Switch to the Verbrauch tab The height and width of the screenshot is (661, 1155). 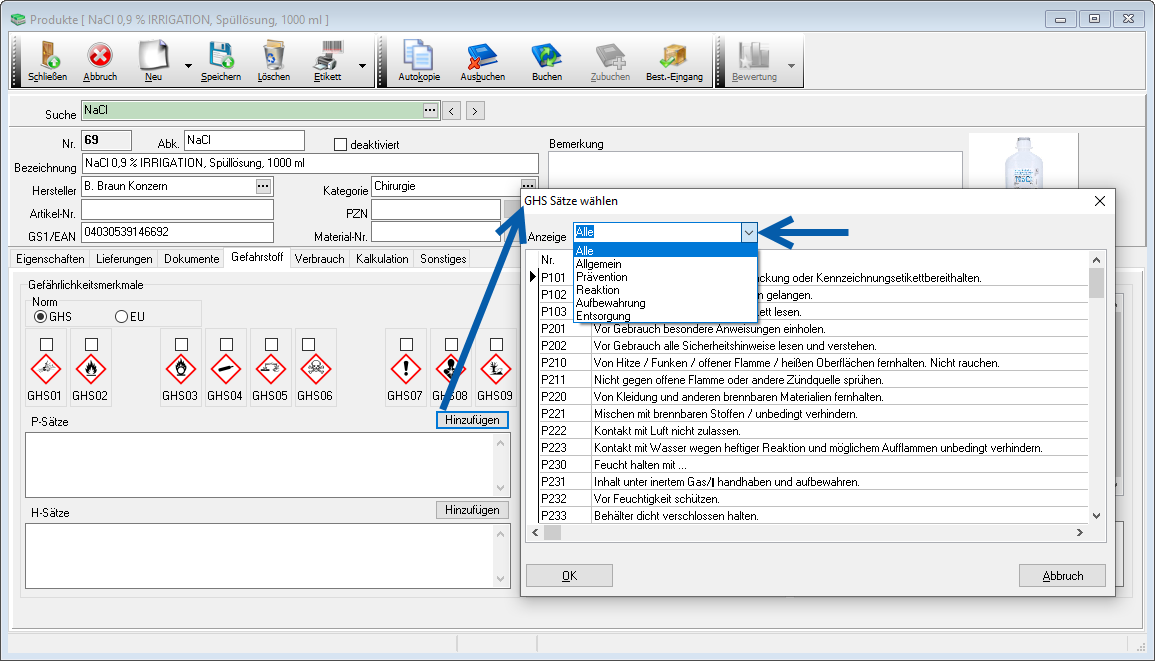point(319,259)
